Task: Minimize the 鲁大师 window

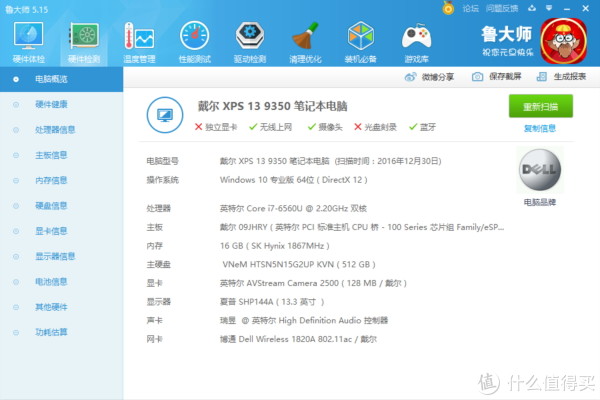Action: point(567,8)
